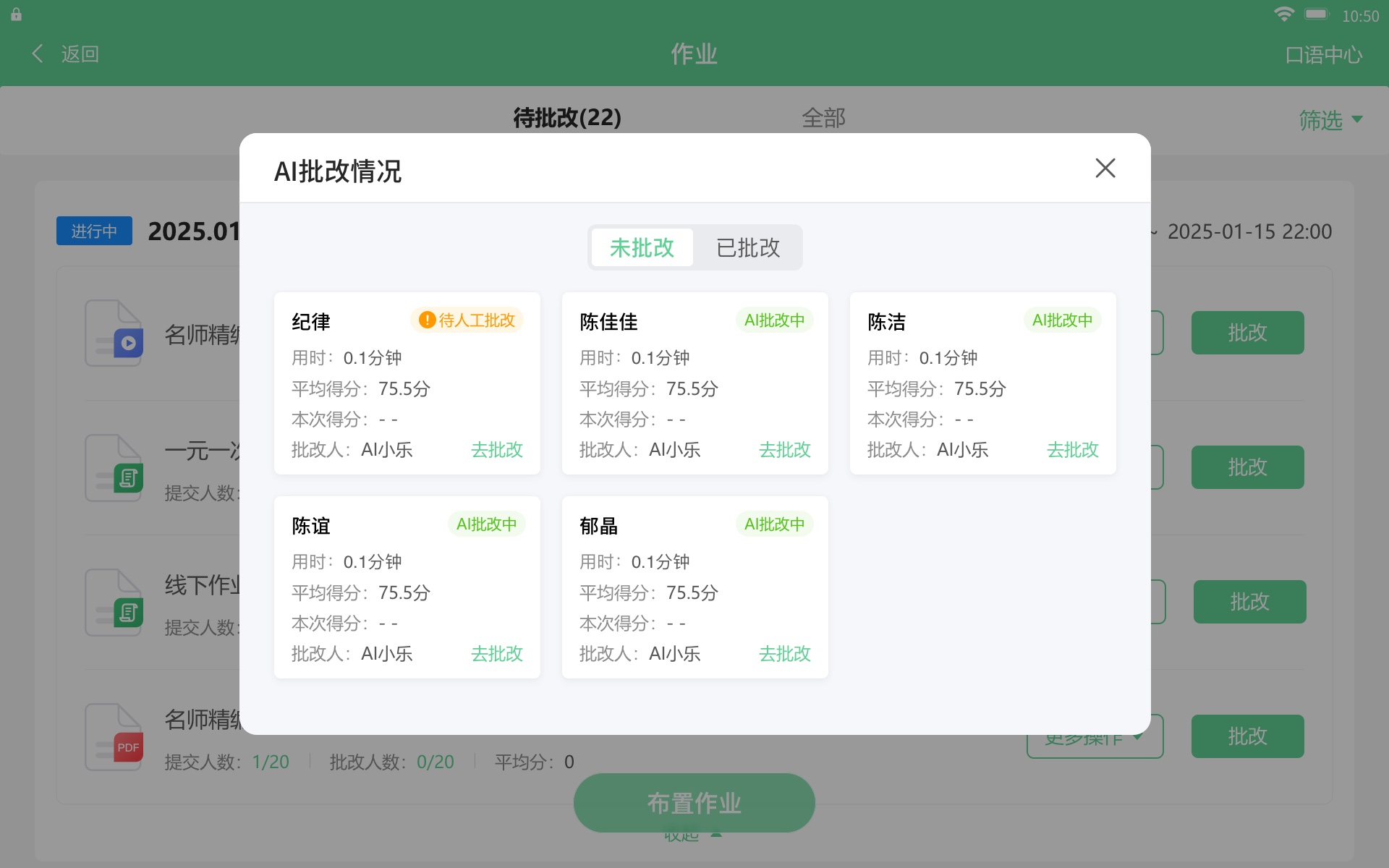Viewport: 1389px width, 868px height.
Task: Tap the battery status icon
Action: click(1317, 14)
